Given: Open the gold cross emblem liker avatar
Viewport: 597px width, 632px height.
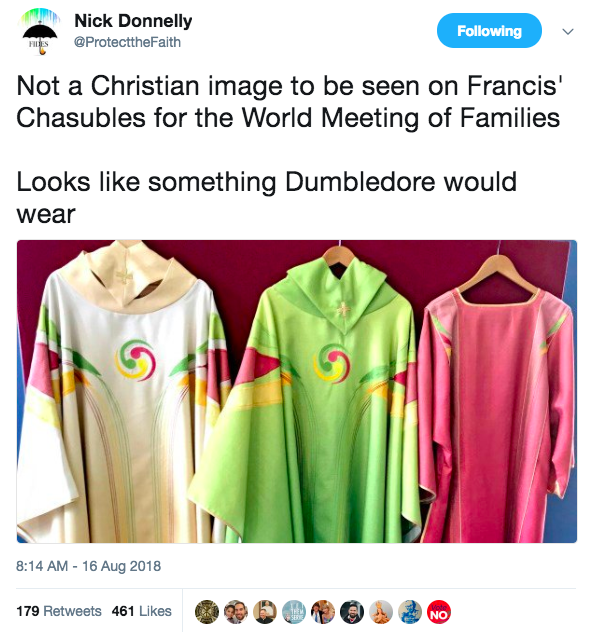Looking at the screenshot, I should (207, 612).
